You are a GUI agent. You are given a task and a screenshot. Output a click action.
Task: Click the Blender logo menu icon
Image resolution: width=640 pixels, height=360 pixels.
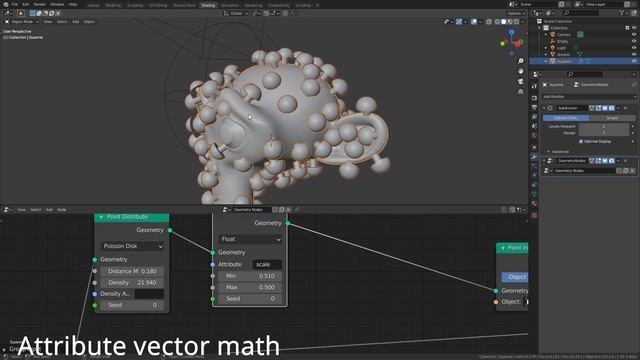point(6,4)
